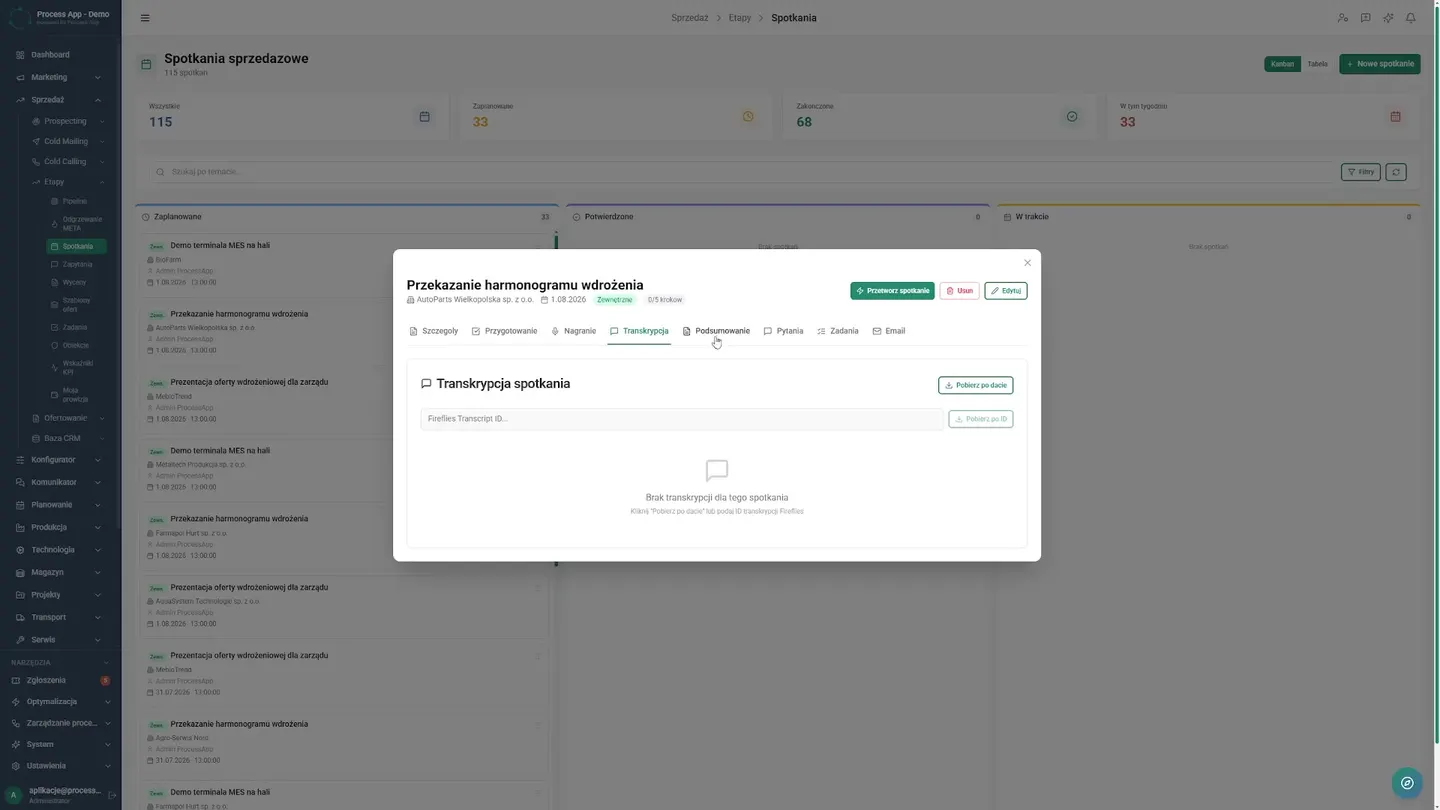Click Sprzedaż breadcrumb link
1440x810 pixels.
689,18
